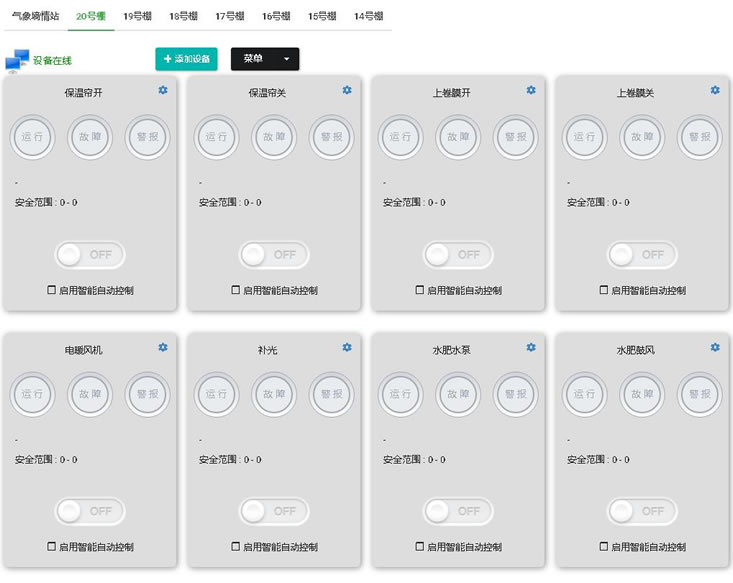The height and width of the screenshot is (583, 733).
Task: Click the 设备在线 computer status icon
Action: [16, 62]
